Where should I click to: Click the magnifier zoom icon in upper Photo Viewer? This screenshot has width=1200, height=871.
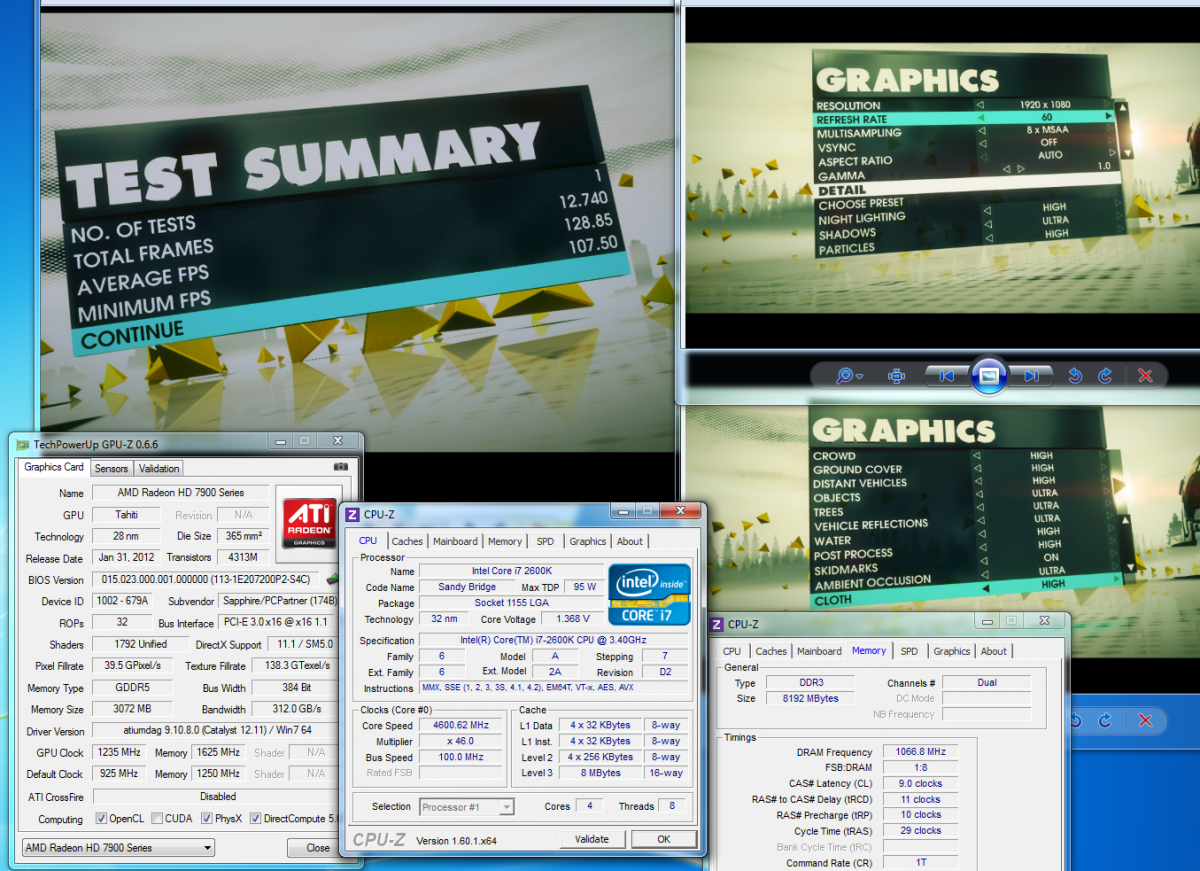tap(845, 376)
